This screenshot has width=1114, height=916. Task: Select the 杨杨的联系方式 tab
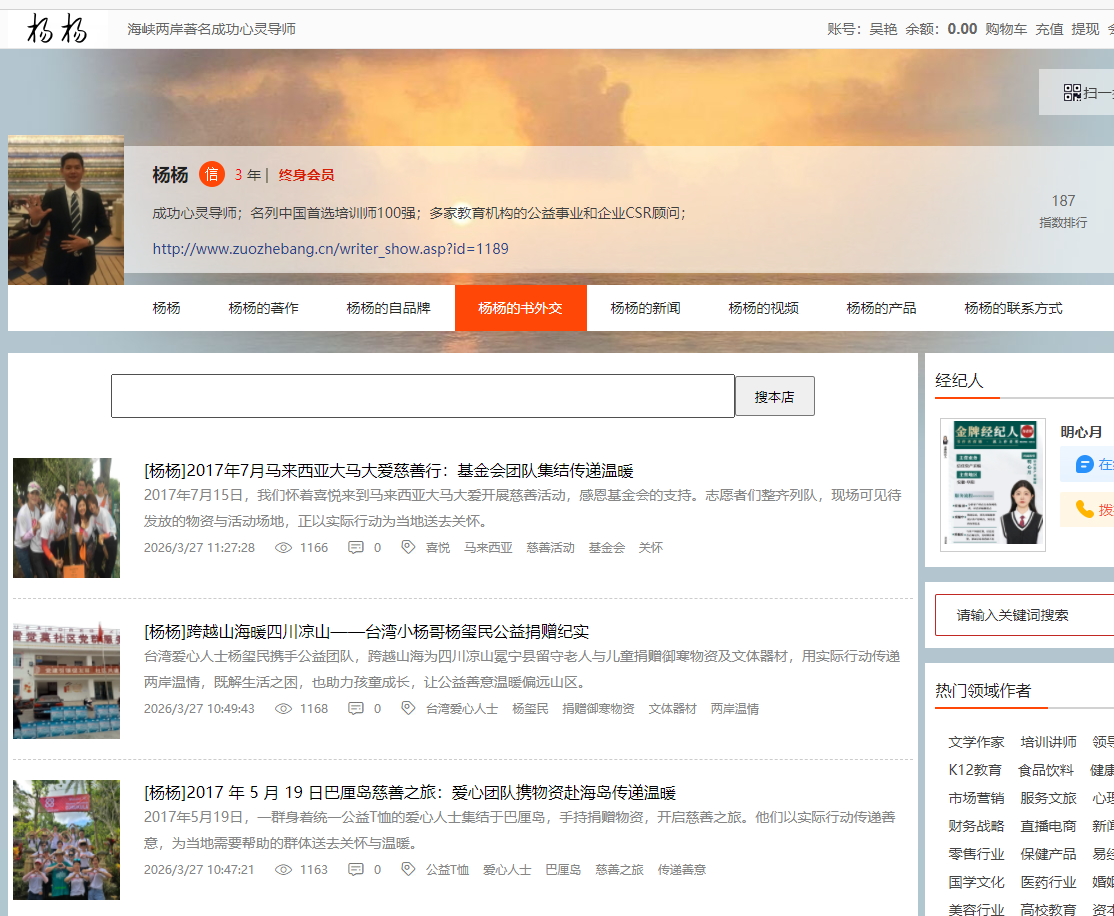[x=1013, y=308]
